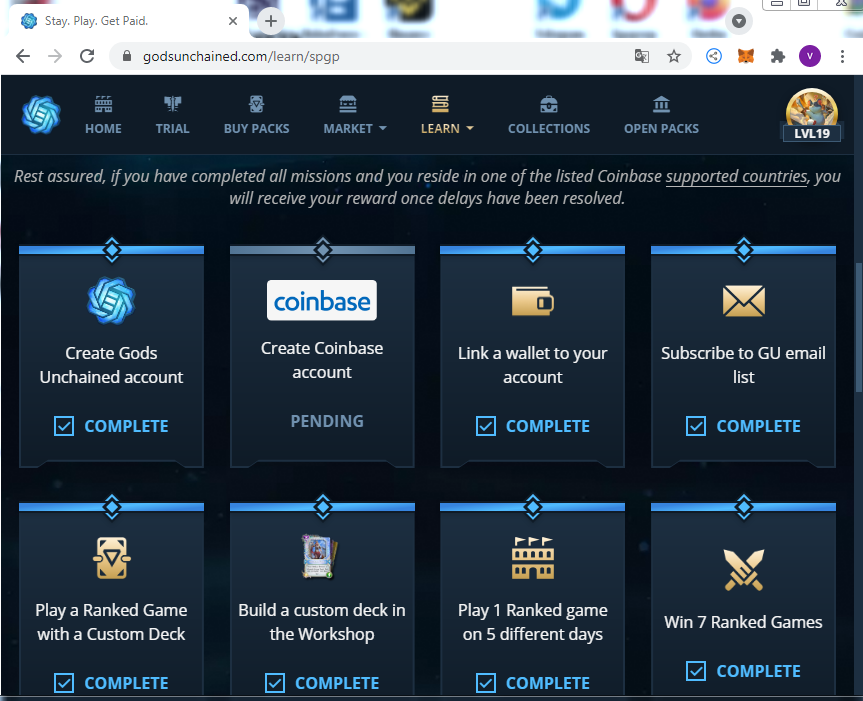Click the tab search dropdown arrow
This screenshot has height=701, width=863.
tap(739, 21)
